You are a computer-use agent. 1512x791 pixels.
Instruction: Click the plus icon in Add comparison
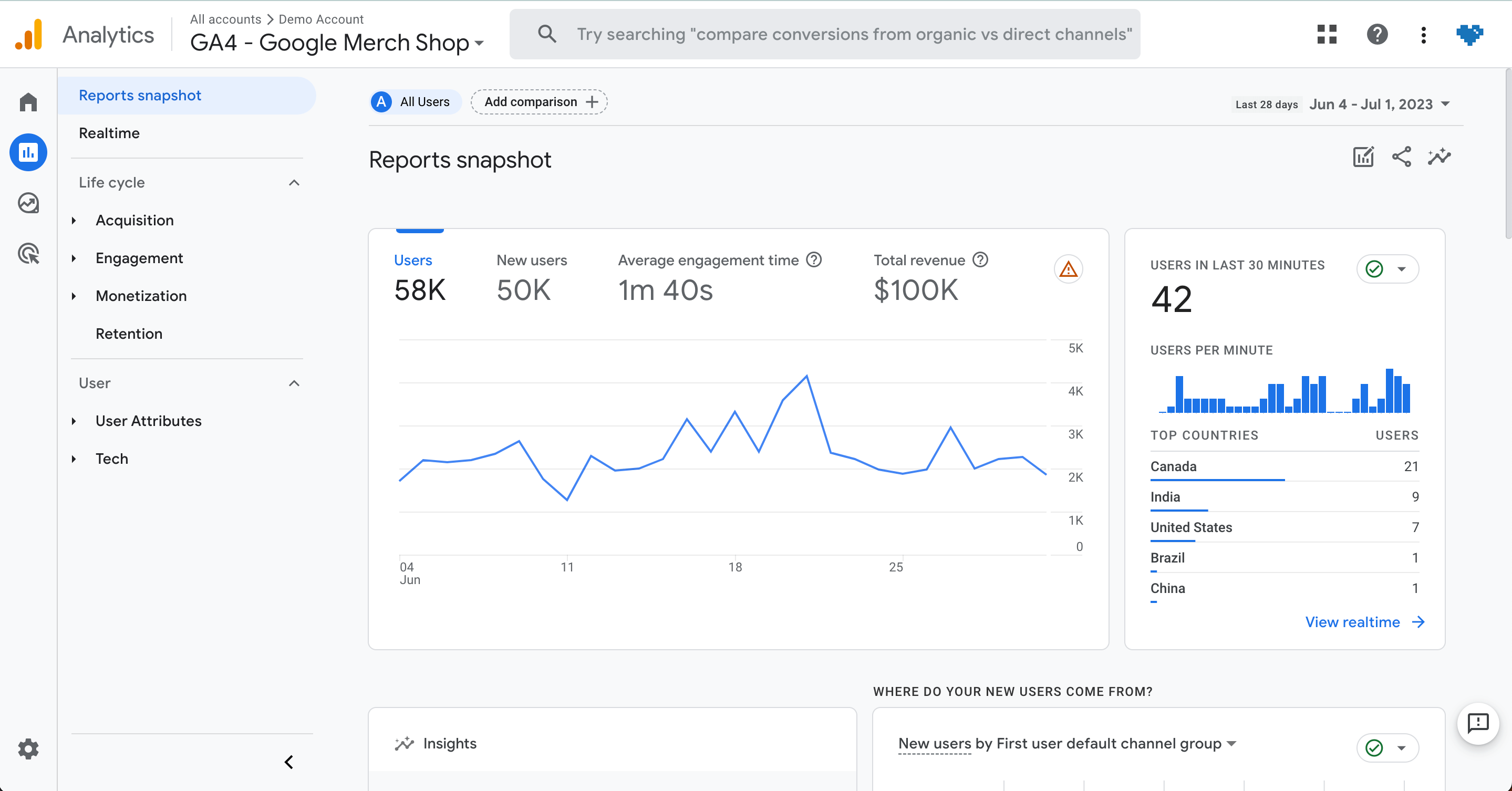(592, 102)
